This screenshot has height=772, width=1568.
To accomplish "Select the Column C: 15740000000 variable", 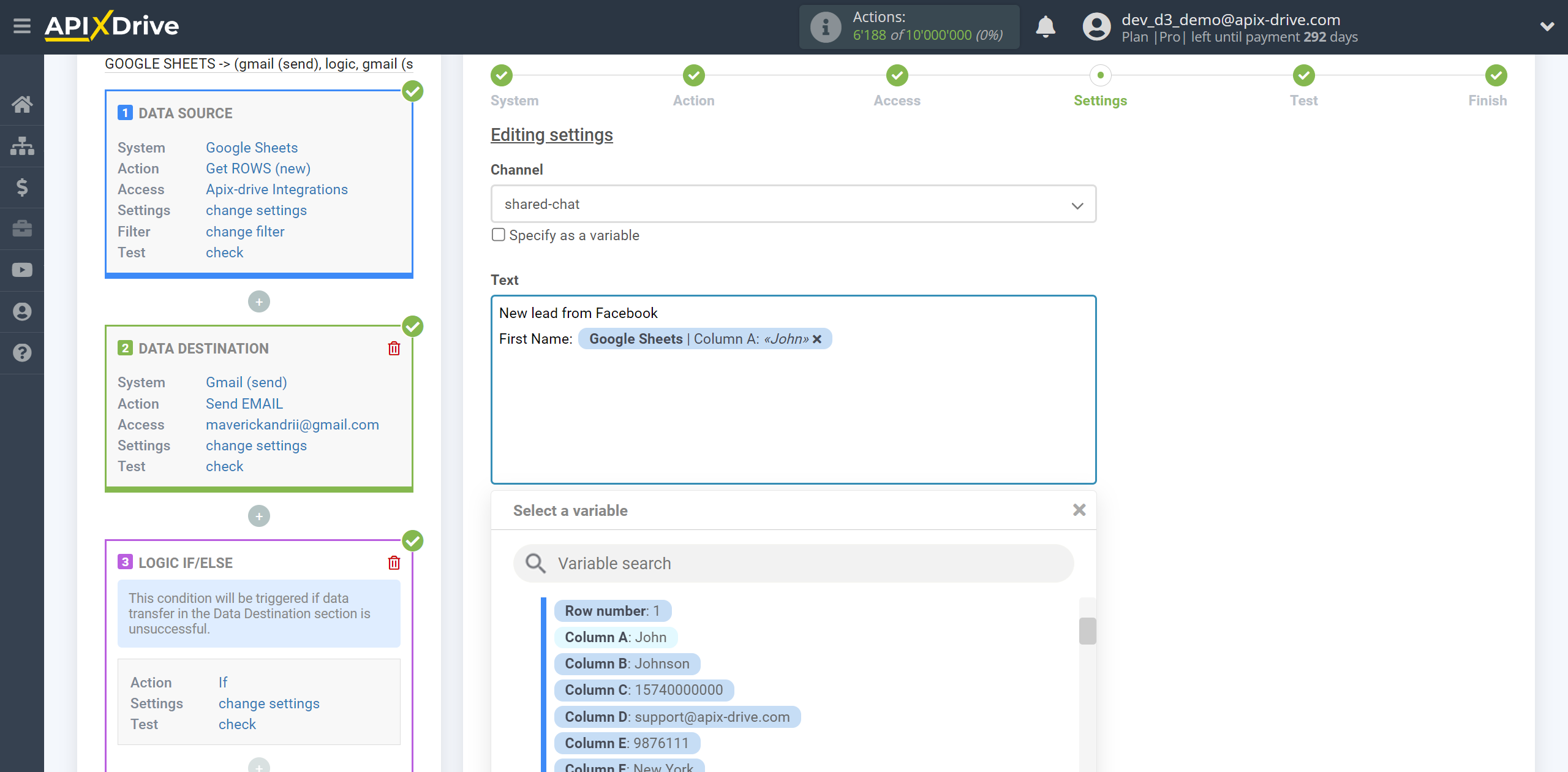I will (x=644, y=690).
